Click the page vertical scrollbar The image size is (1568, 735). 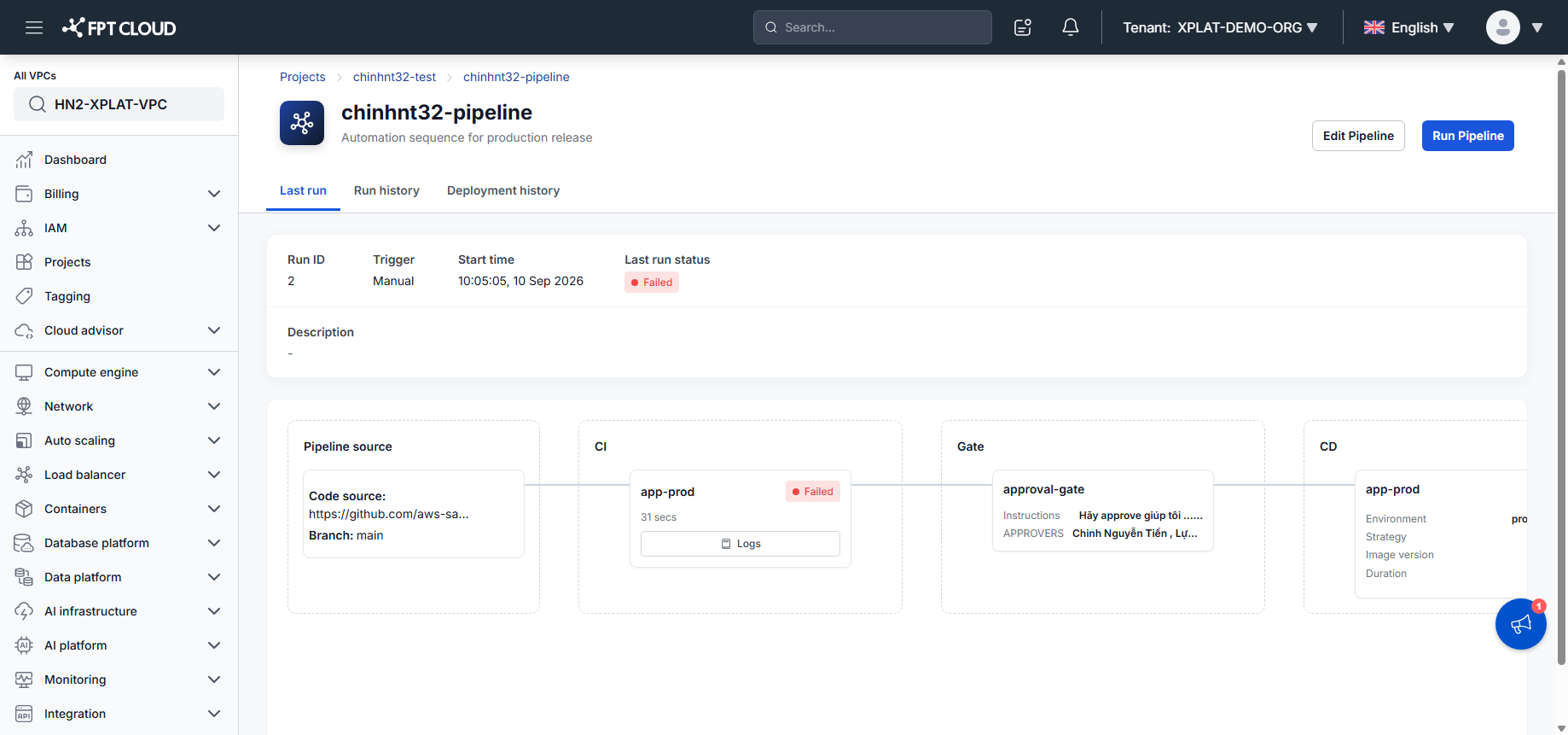pyautogui.click(x=1561, y=367)
